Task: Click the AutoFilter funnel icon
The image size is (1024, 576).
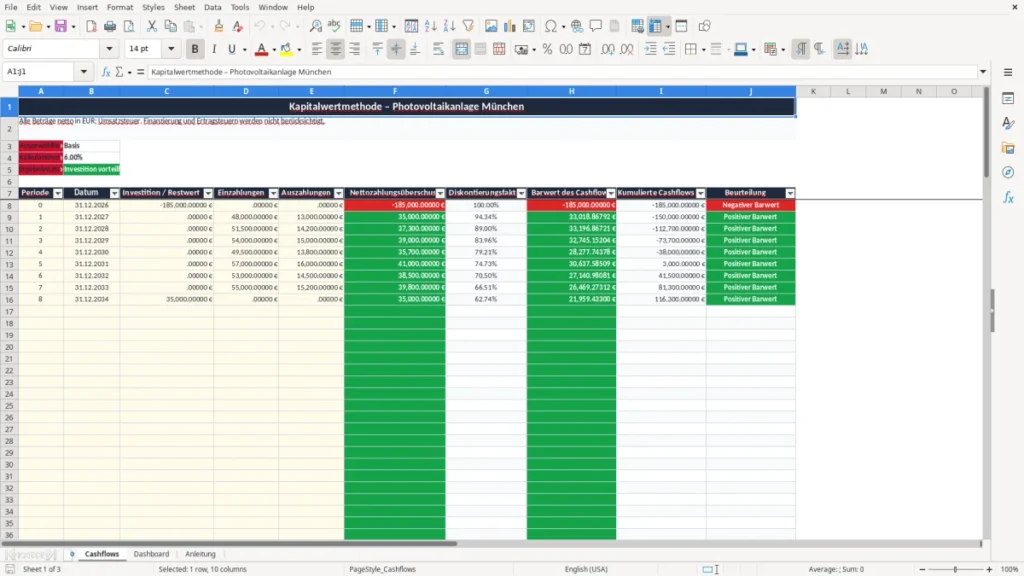Action: [468, 26]
